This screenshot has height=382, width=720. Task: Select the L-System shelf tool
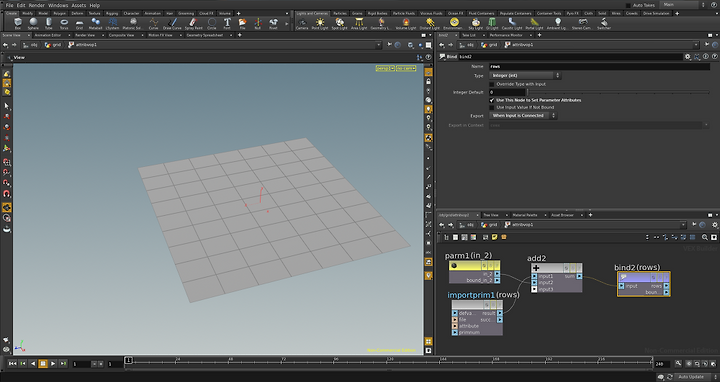click(112, 23)
